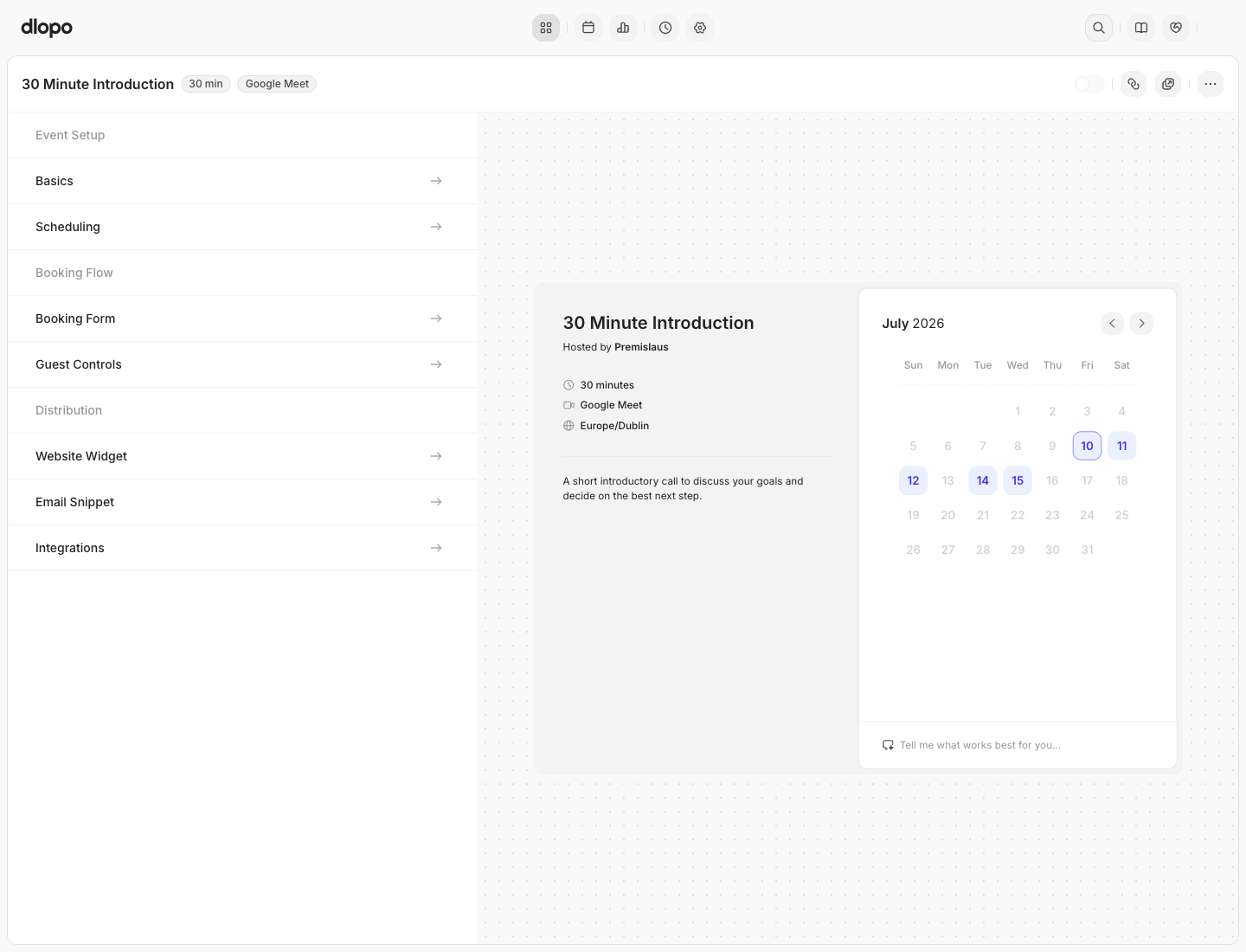
Task: Click the Wed weekday header
Action: [x=1018, y=365]
